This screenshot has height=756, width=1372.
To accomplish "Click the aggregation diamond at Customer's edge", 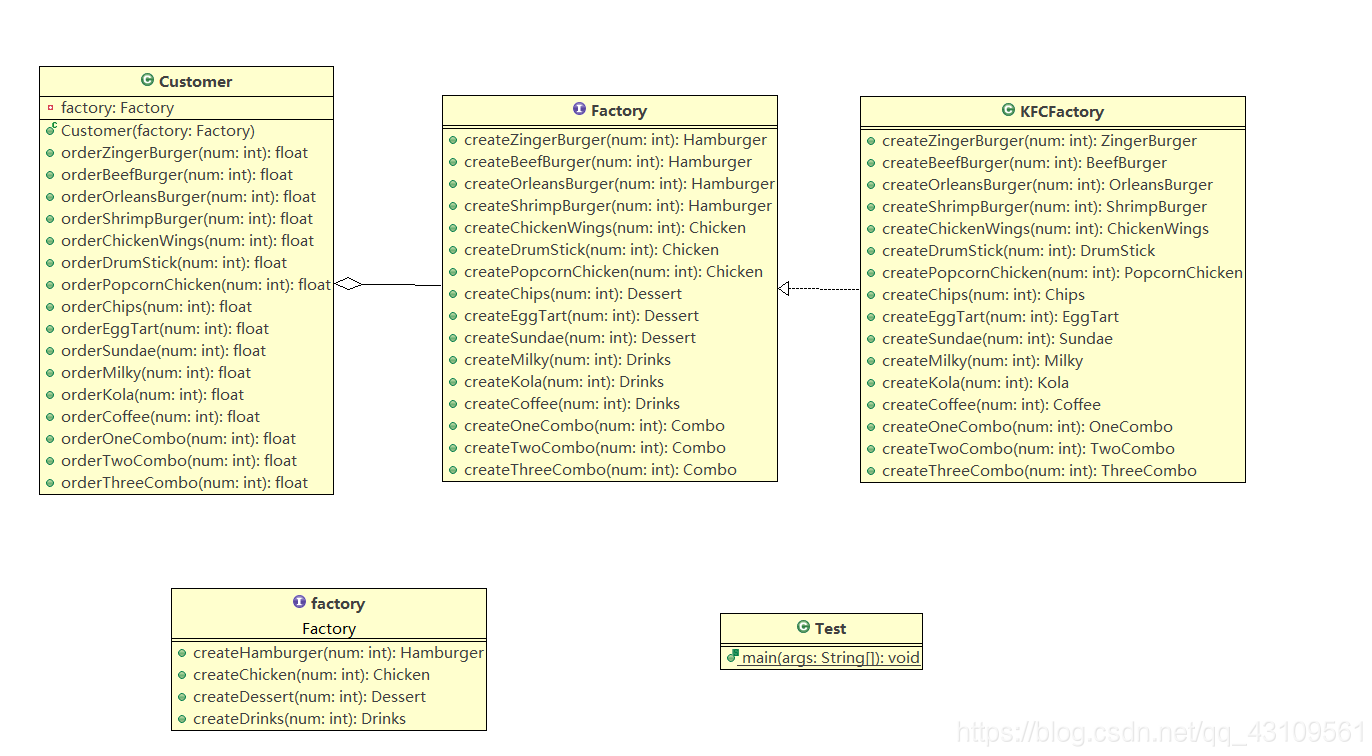I will point(348,284).
